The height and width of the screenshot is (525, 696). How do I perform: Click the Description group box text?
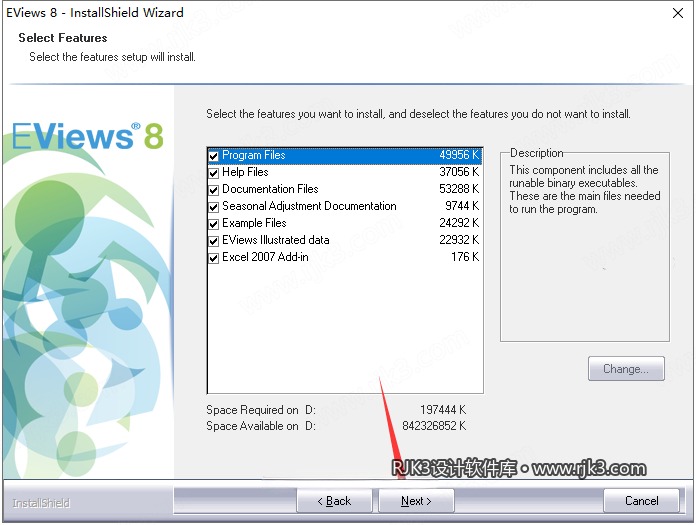[585, 189]
